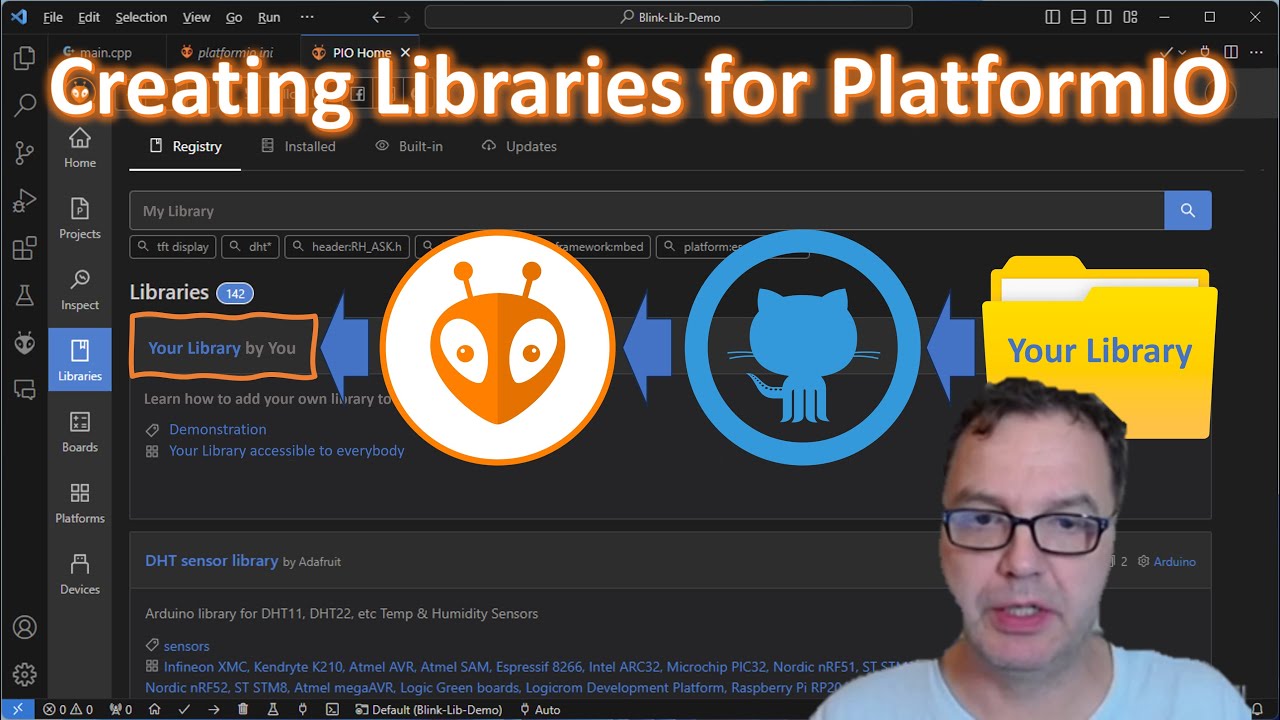Open the PIO Devices section
The image size is (1280, 720).
[80, 574]
